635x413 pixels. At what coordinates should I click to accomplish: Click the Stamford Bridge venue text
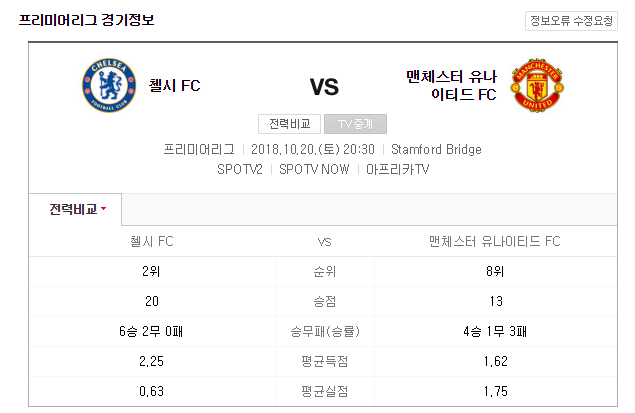coord(436,150)
